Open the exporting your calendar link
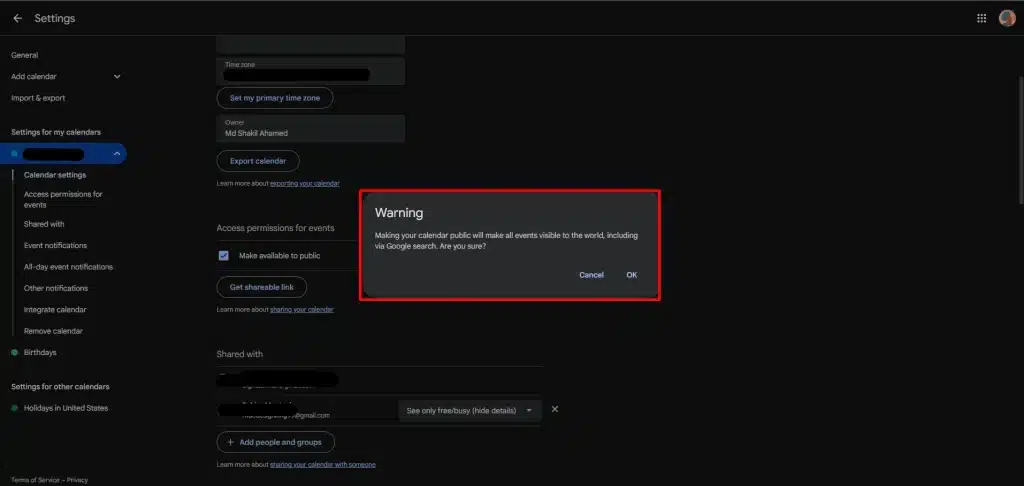This screenshot has height=486, width=1024. click(x=304, y=184)
